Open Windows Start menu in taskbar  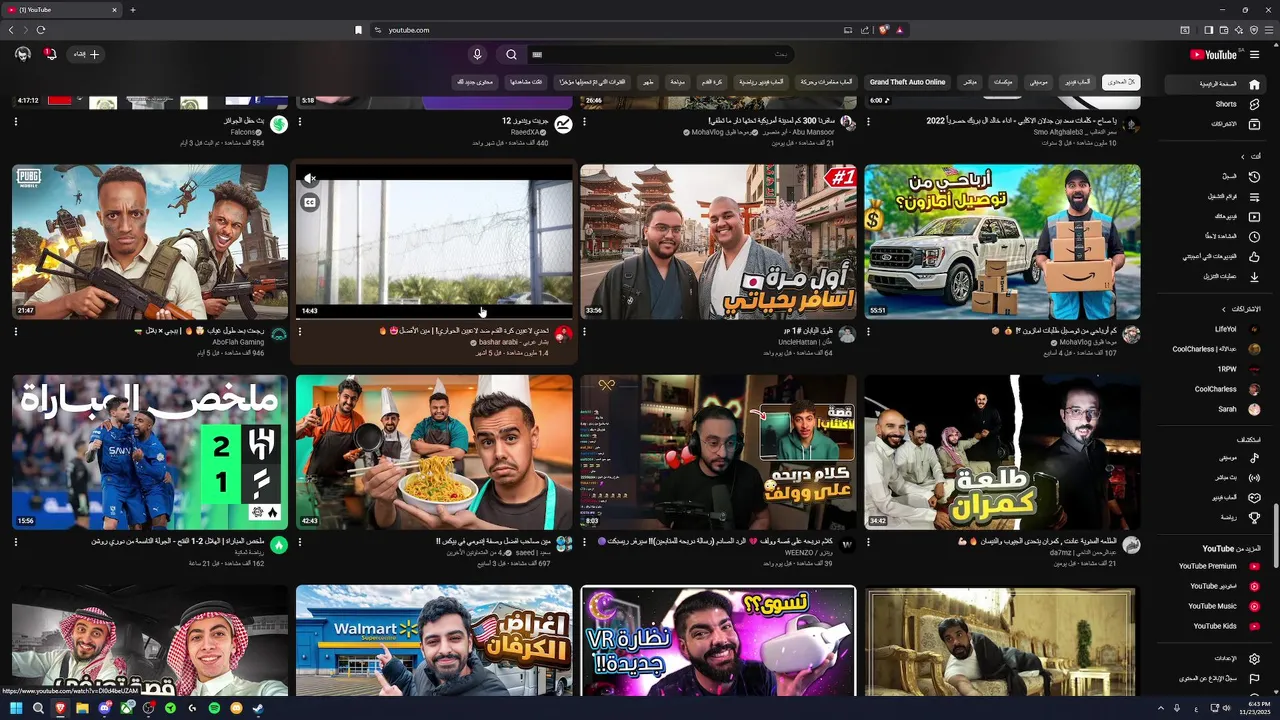point(16,708)
